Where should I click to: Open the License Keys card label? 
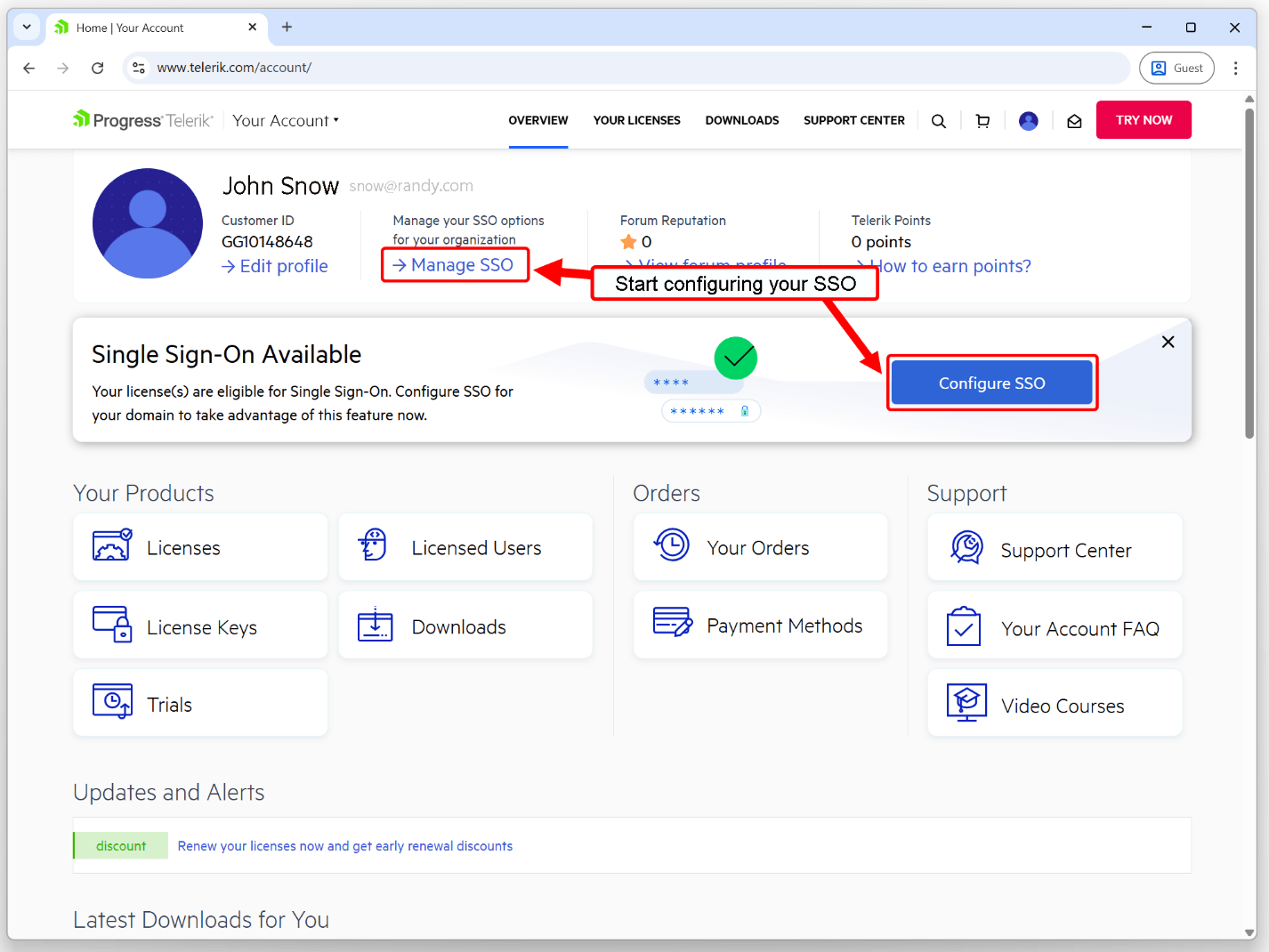click(x=202, y=628)
